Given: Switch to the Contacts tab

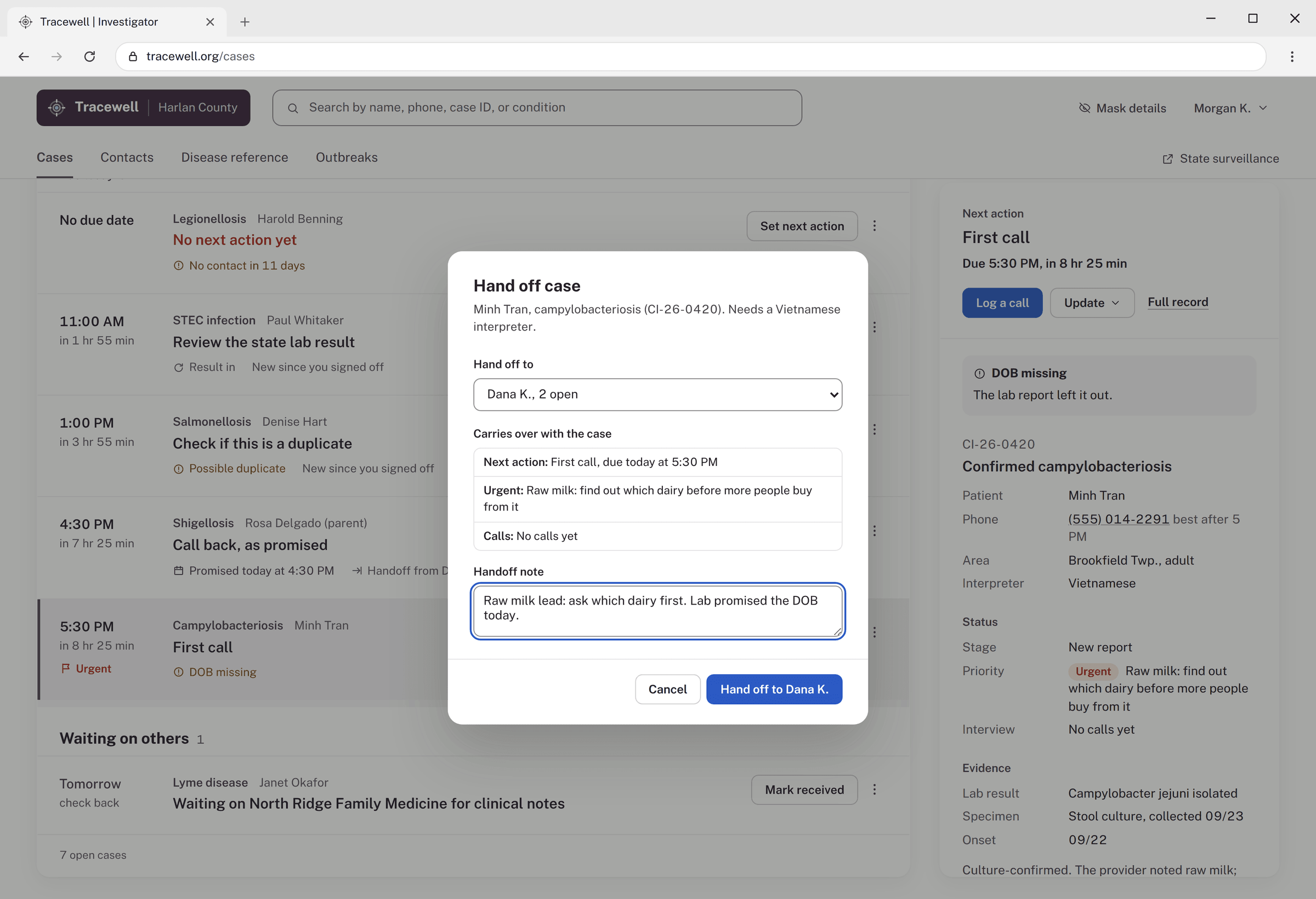Looking at the screenshot, I should click(127, 157).
